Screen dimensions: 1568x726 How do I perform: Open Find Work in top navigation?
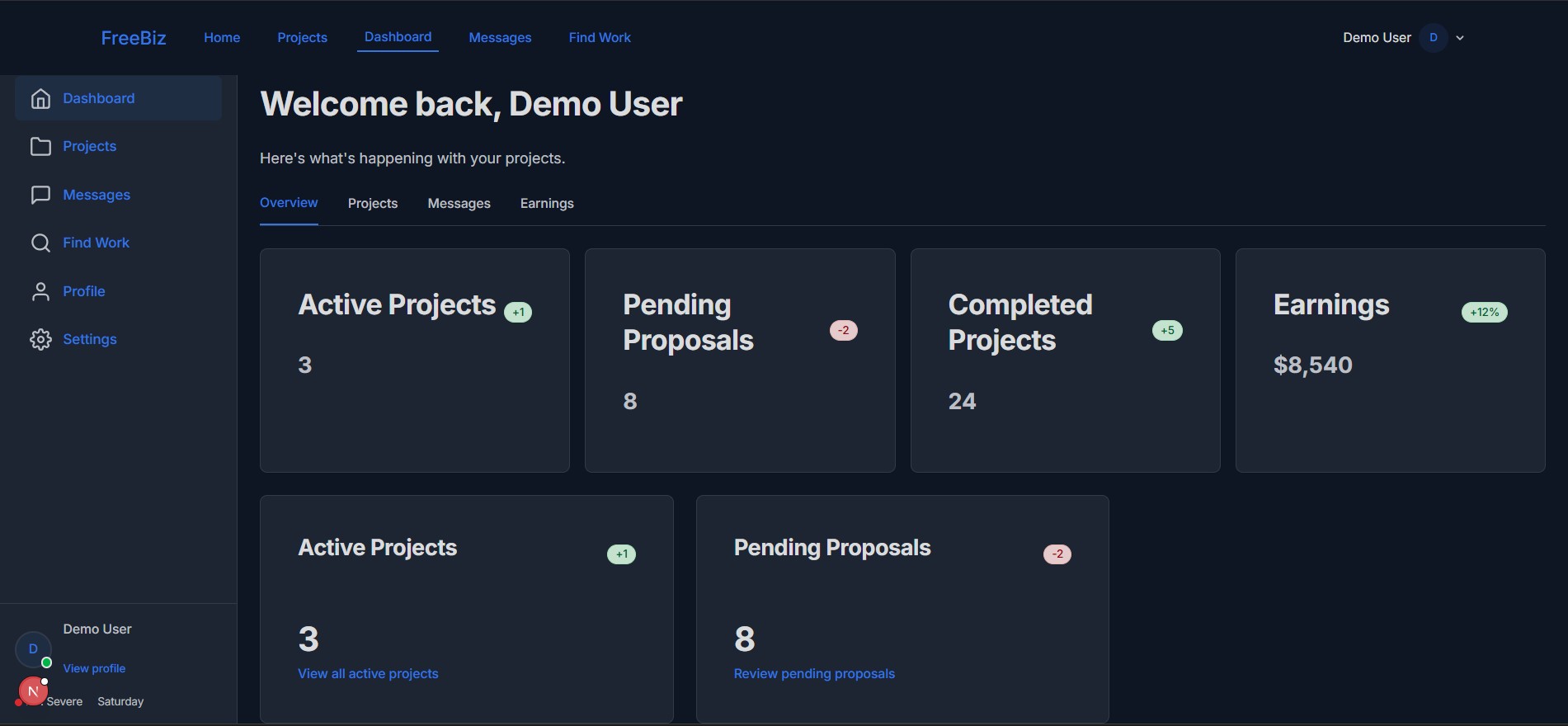click(x=600, y=38)
